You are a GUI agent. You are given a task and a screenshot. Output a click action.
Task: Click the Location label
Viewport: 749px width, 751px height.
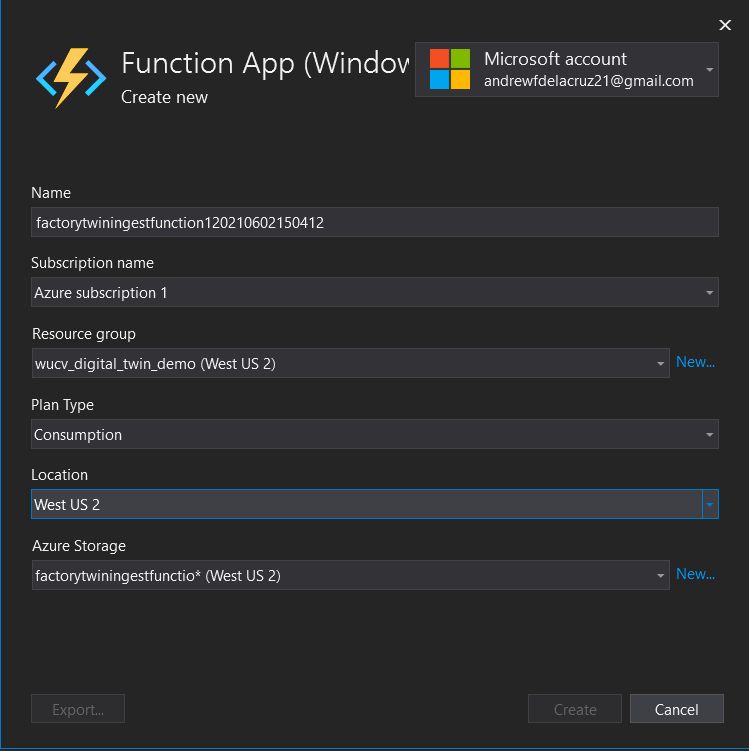tap(59, 475)
